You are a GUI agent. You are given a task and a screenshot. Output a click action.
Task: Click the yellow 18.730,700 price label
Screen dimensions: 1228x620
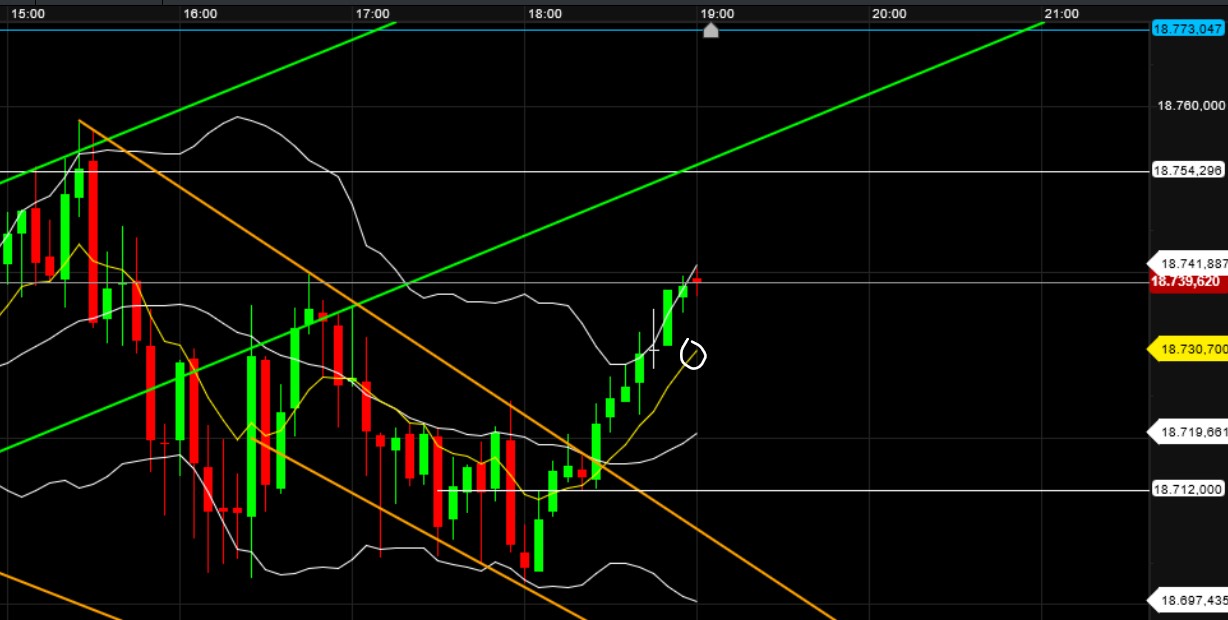pyautogui.click(x=1188, y=349)
